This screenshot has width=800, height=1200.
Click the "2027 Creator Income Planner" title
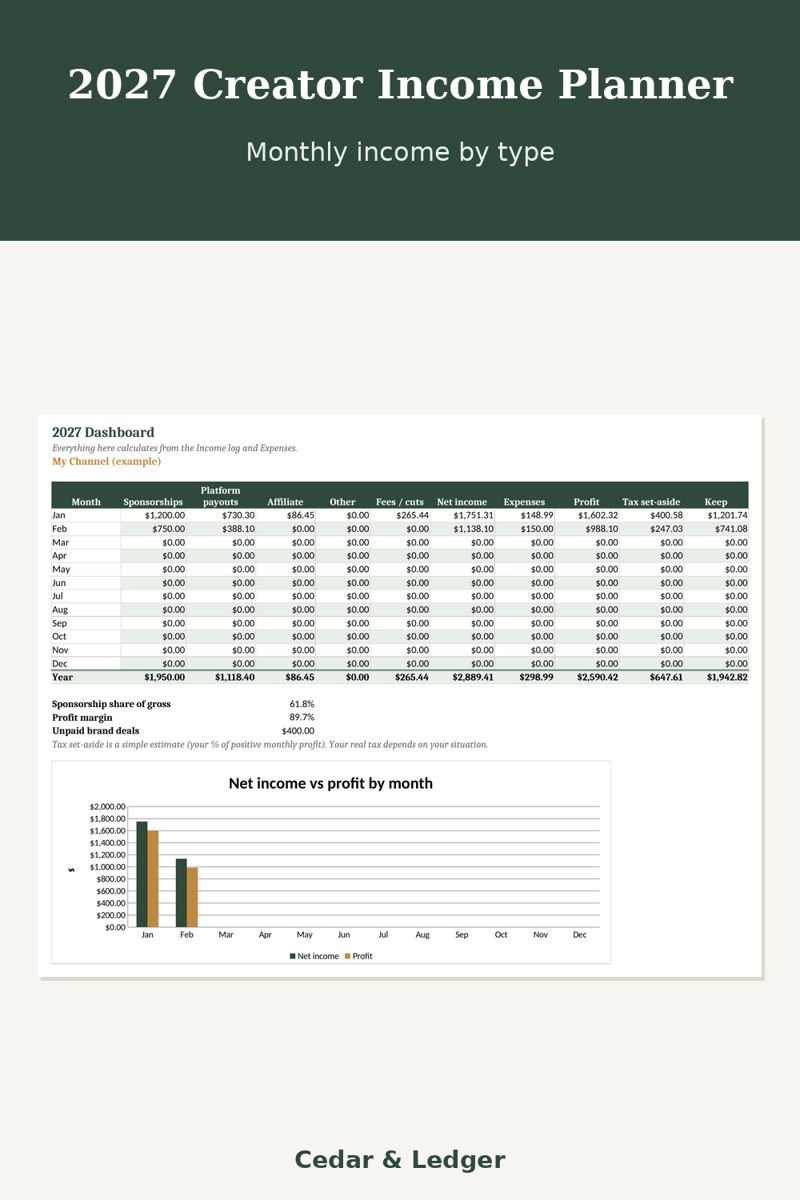click(x=400, y=85)
